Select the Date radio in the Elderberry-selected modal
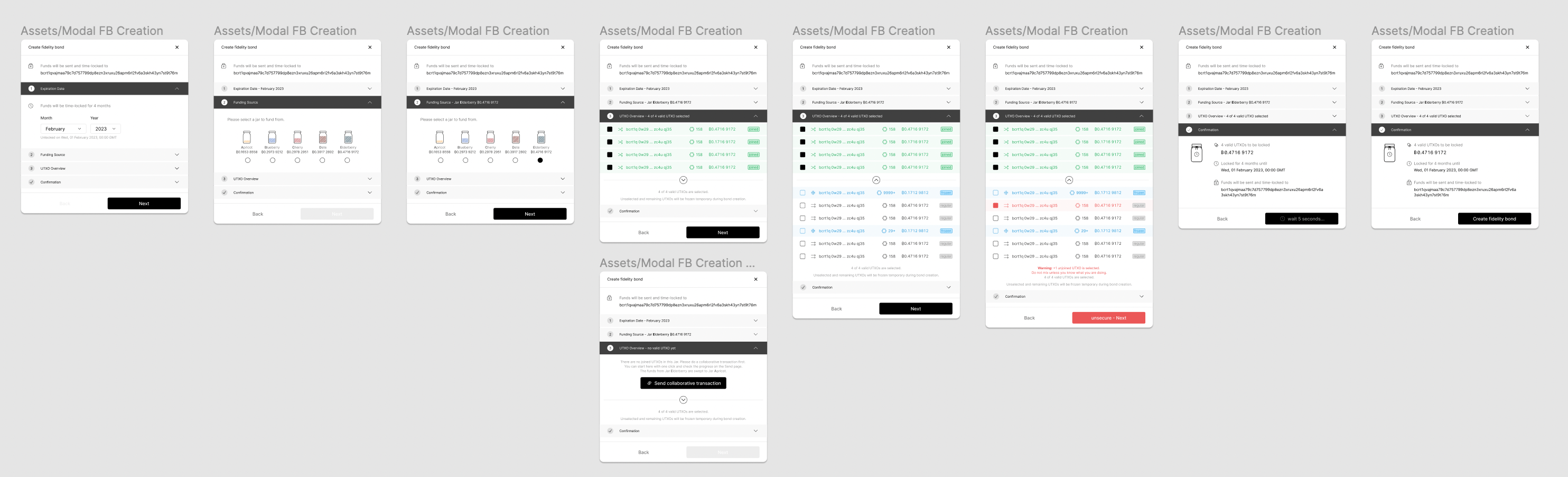 (515, 161)
